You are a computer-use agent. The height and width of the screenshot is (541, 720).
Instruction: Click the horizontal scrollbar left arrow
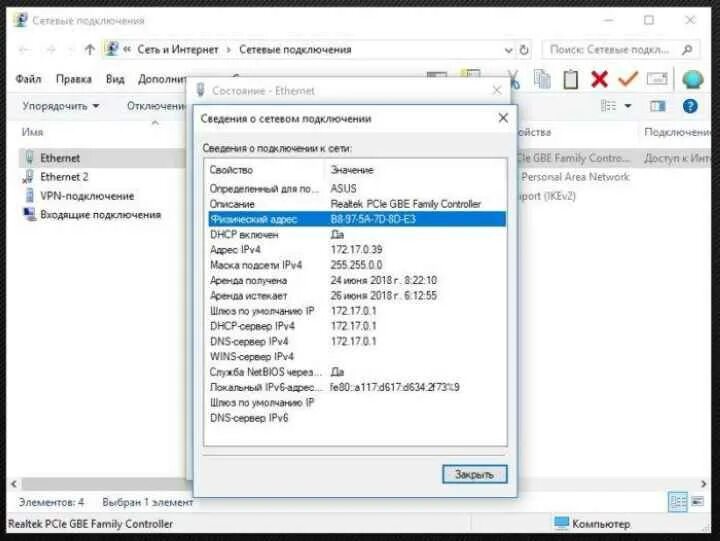pyautogui.click(x=14, y=484)
